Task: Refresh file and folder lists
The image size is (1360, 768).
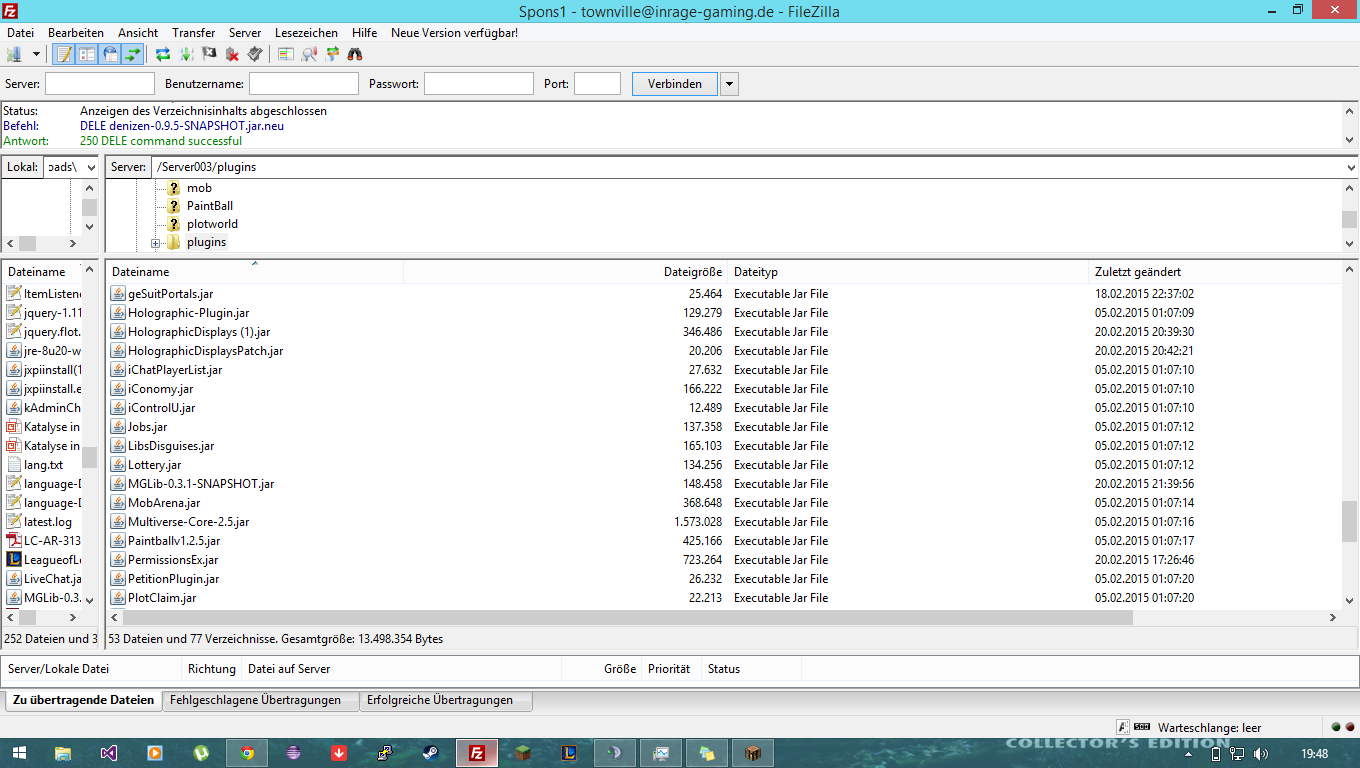Action: [163, 54]
